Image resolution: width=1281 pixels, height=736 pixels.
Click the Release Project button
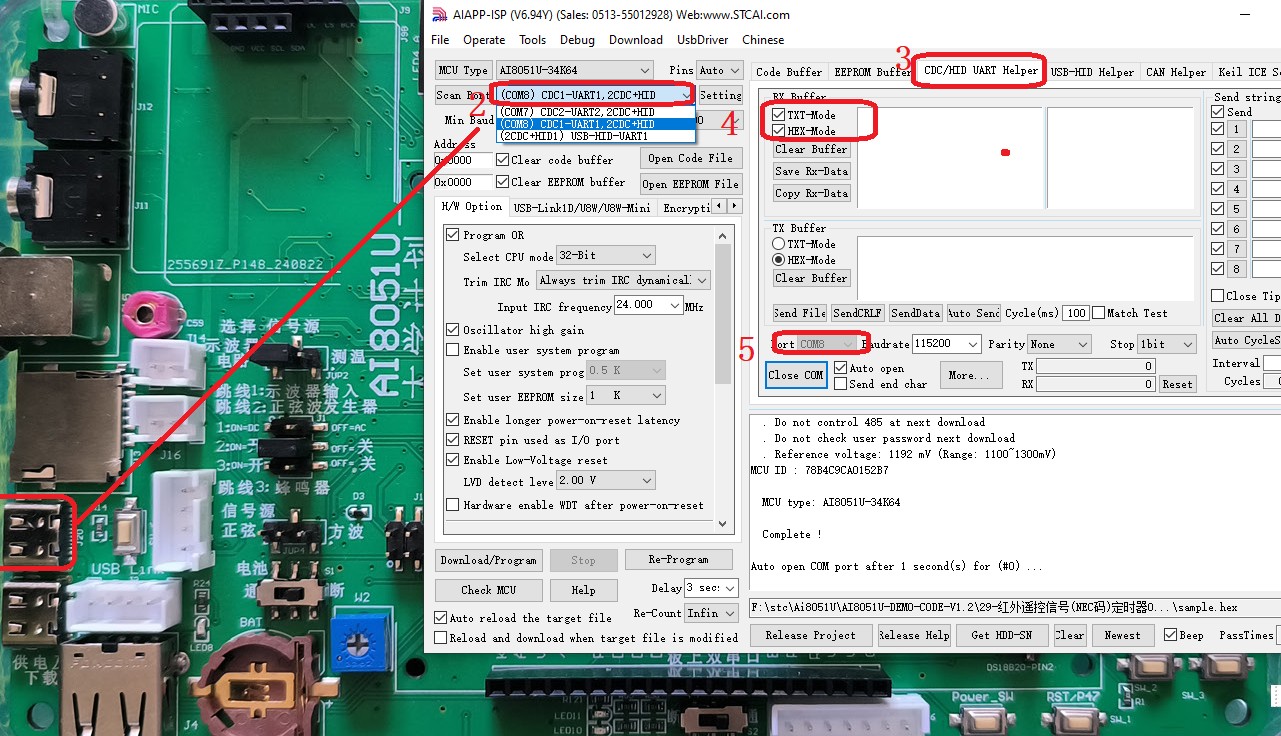coord(810,635)
